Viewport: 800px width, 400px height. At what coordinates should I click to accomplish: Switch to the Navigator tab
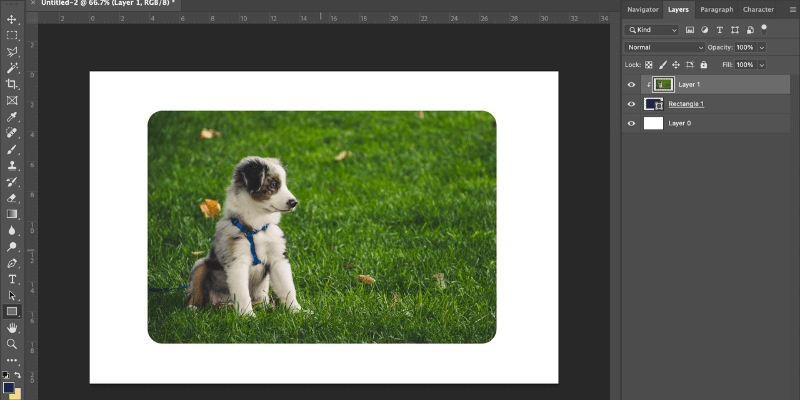(642, 9)
